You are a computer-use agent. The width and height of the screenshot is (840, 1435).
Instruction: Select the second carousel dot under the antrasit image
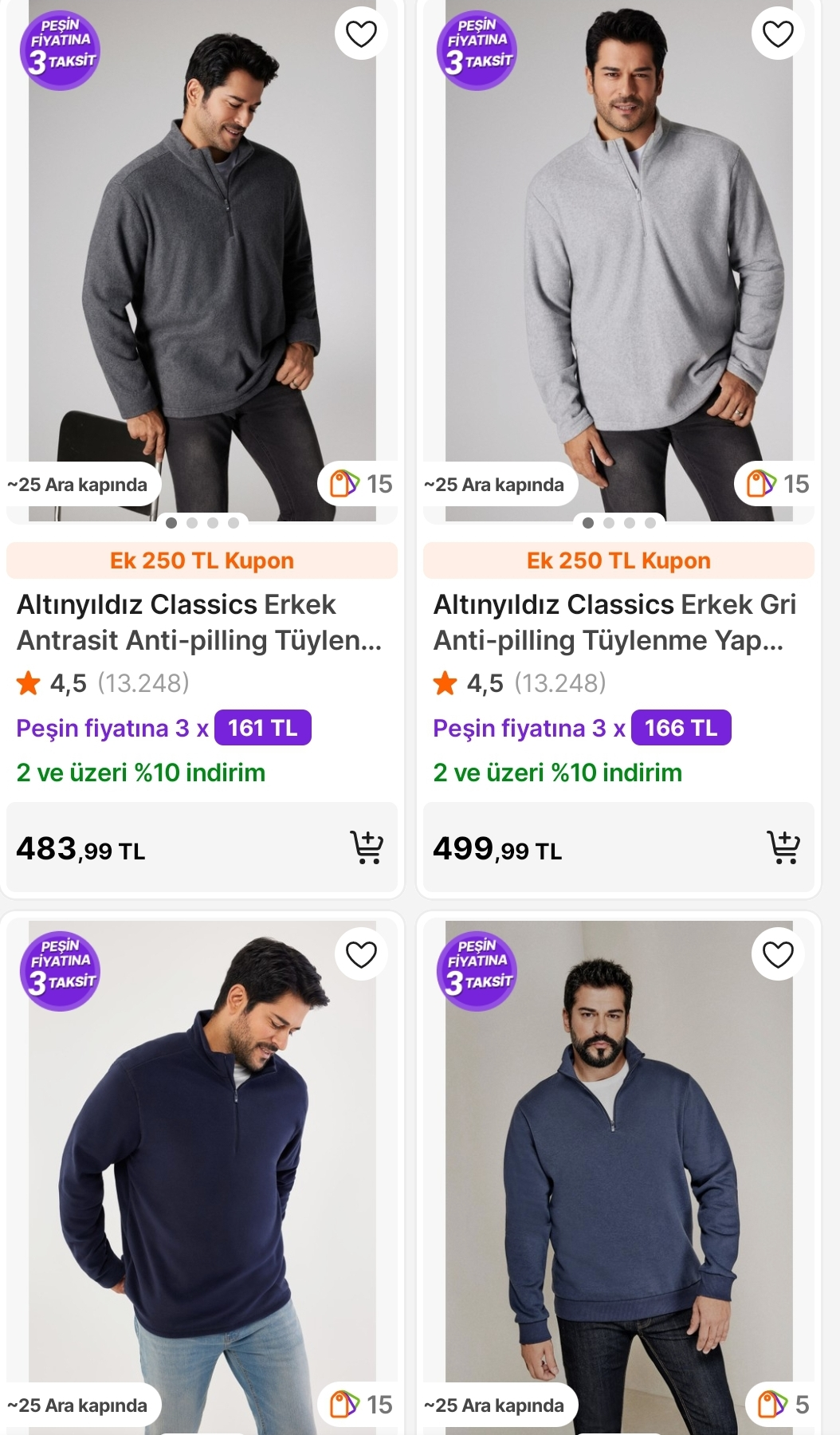click(x=190, y=524)
